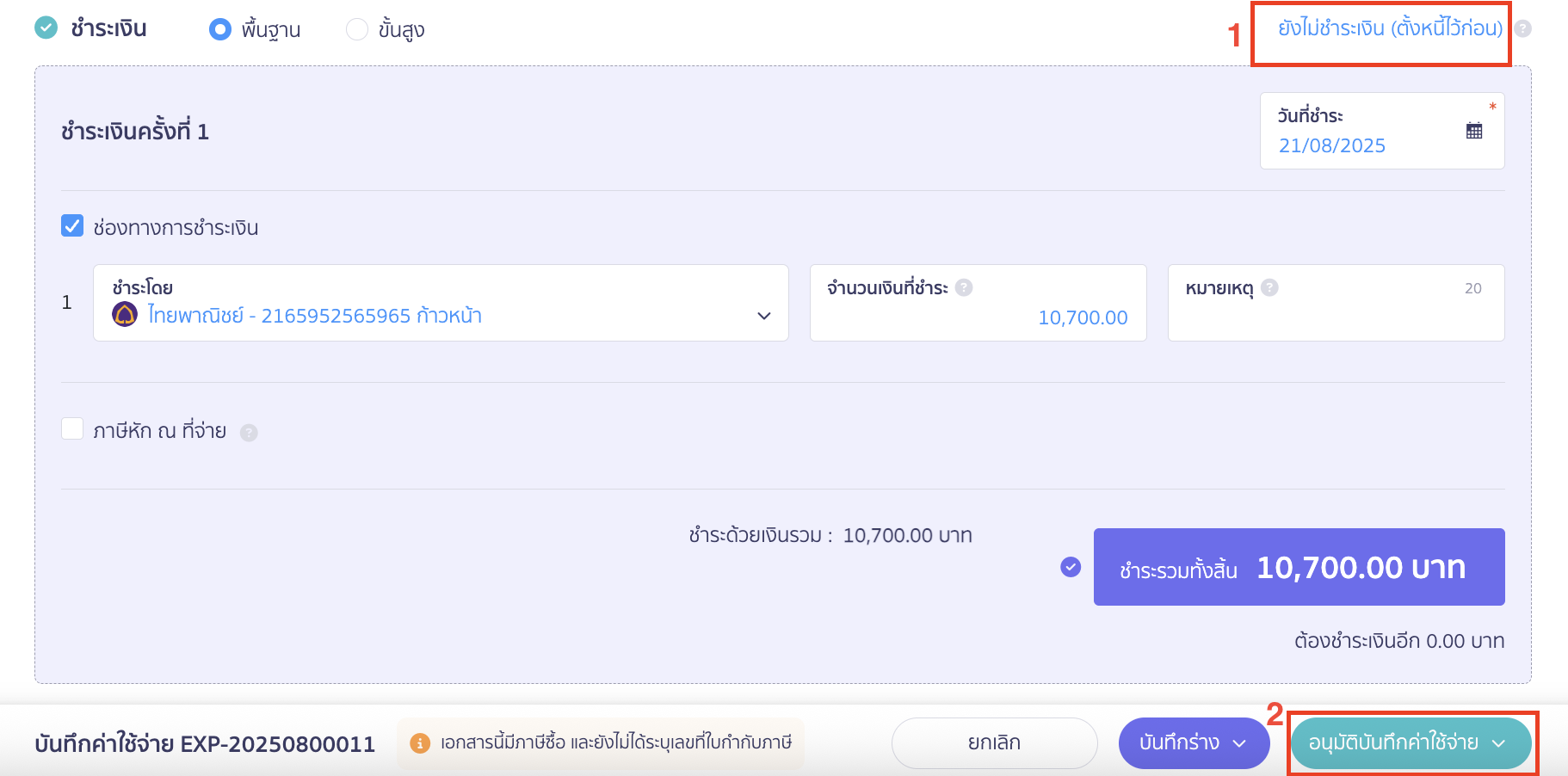
Task: Click inside the หมายเหตุ note field
Action: click(1336, 317)
